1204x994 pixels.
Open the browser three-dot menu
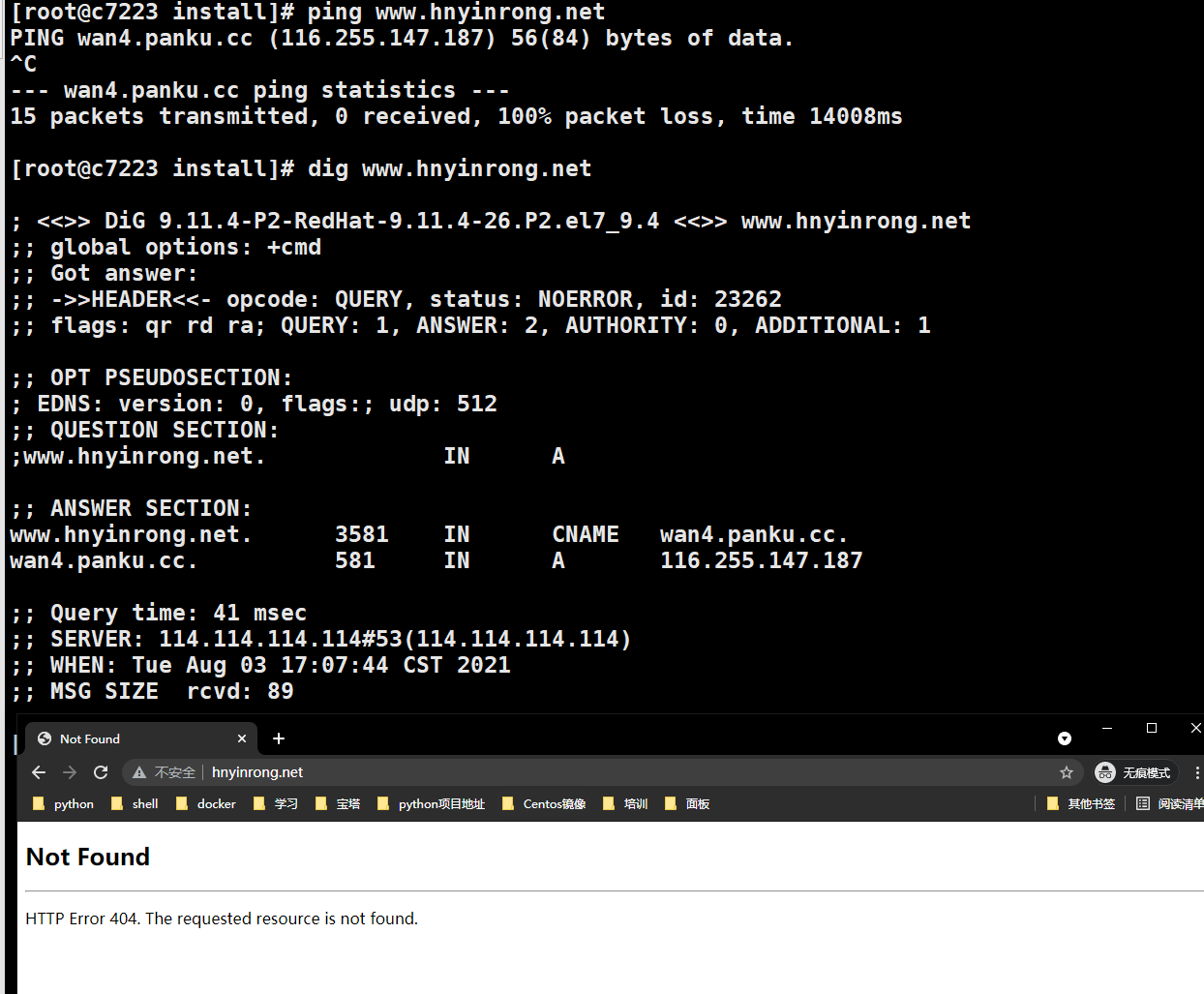coord(1197,772)
